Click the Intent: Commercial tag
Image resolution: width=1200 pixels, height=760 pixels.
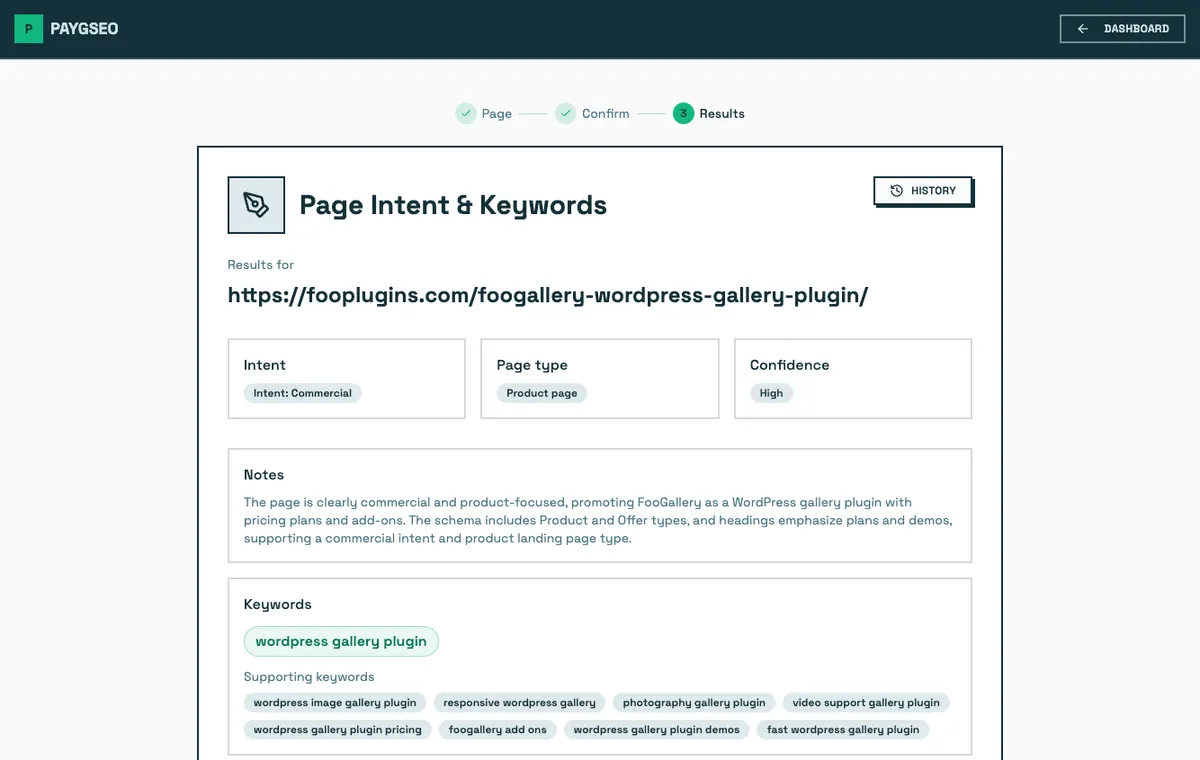tap(302, 393)
